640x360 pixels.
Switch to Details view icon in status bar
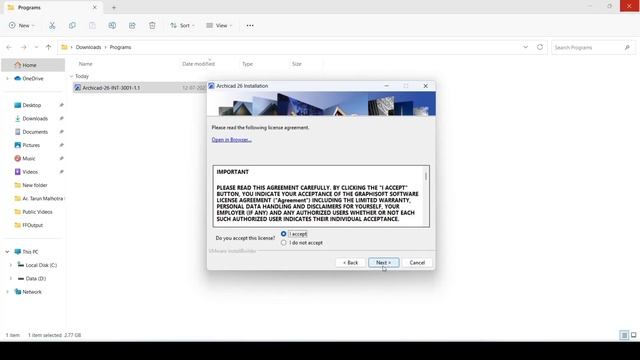624,335
